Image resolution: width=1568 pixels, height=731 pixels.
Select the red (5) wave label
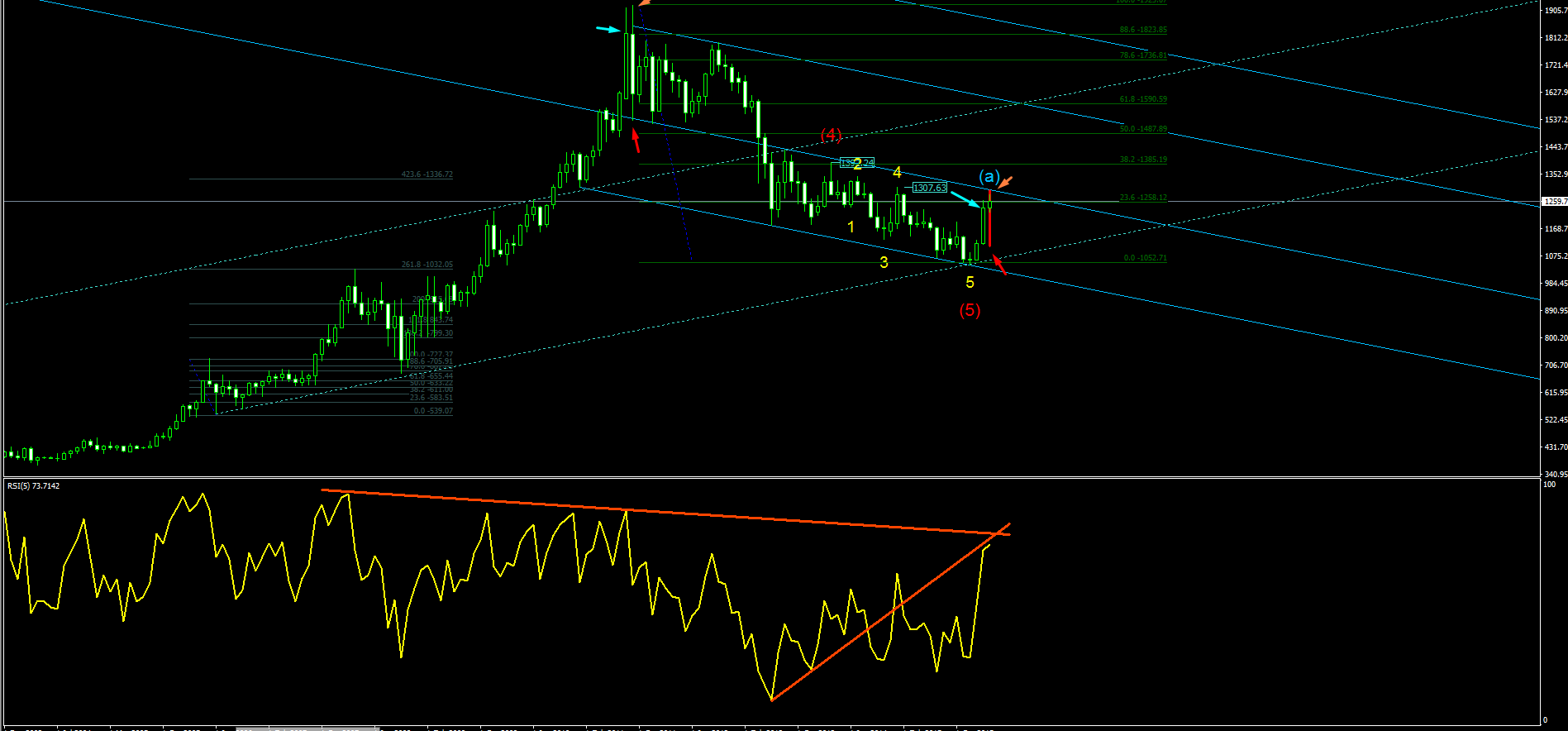pyautogui.click(x=970, y=310)
